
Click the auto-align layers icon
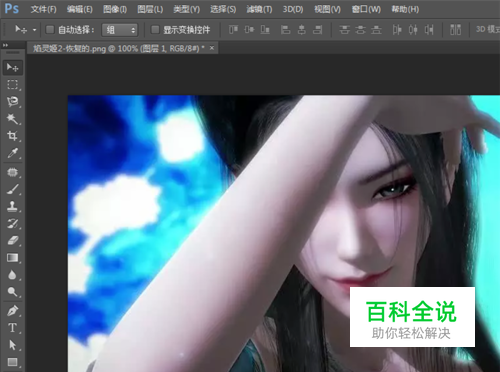pyautogui.click(x=455, y=30)
